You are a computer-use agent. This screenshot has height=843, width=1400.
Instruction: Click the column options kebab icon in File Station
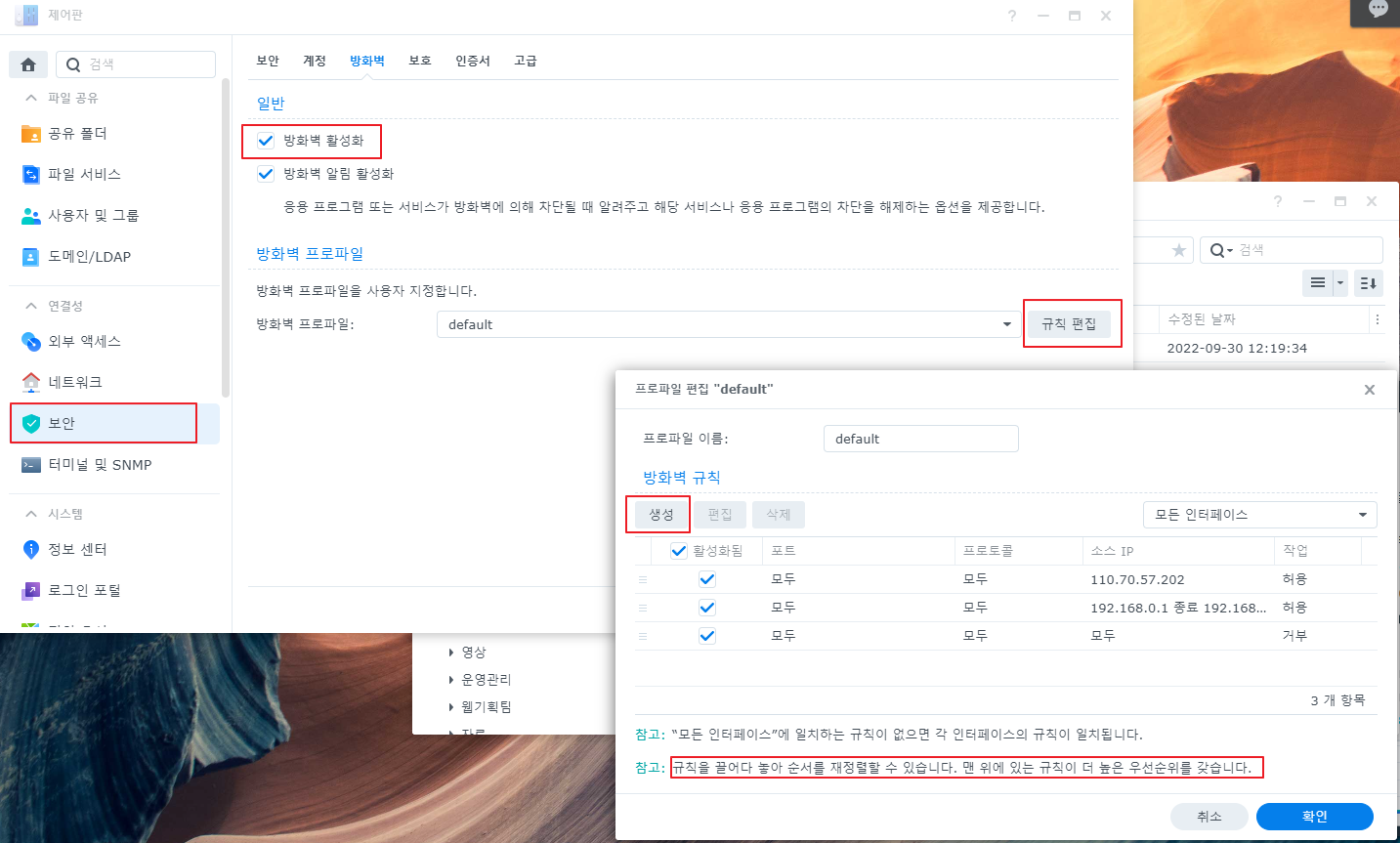(x=1378, y=319)
